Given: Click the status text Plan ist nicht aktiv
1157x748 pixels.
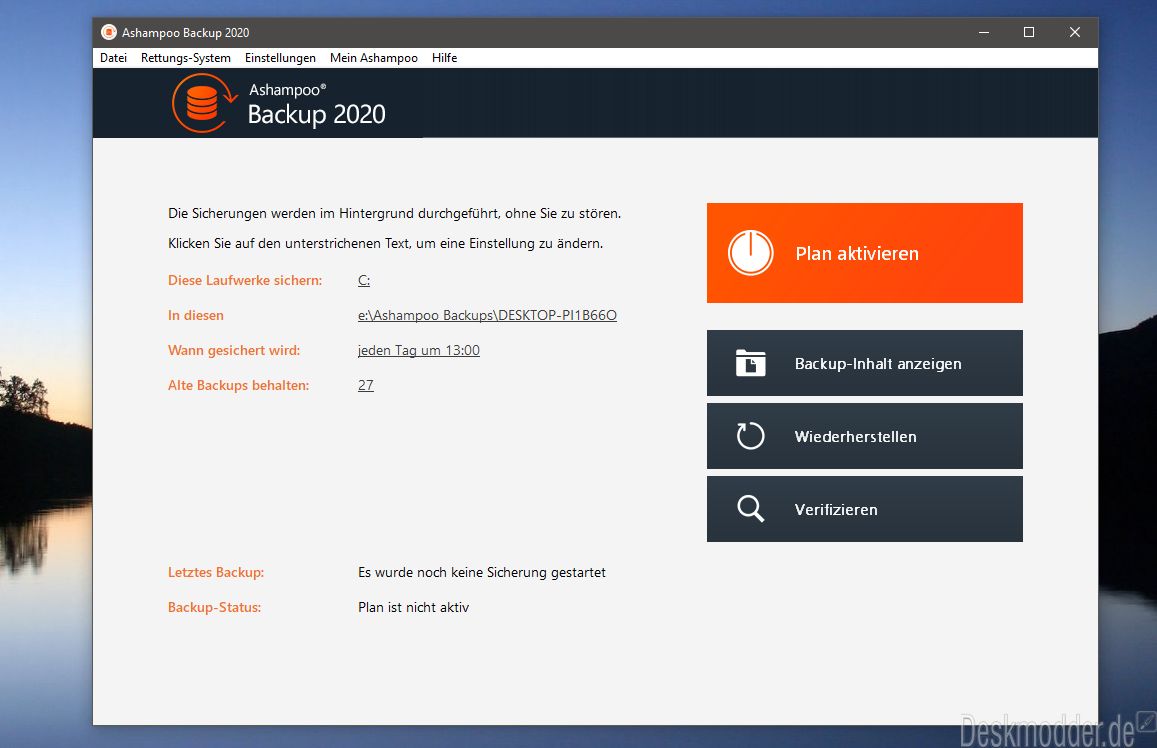Looking at the screenshot, I should 413,607.
